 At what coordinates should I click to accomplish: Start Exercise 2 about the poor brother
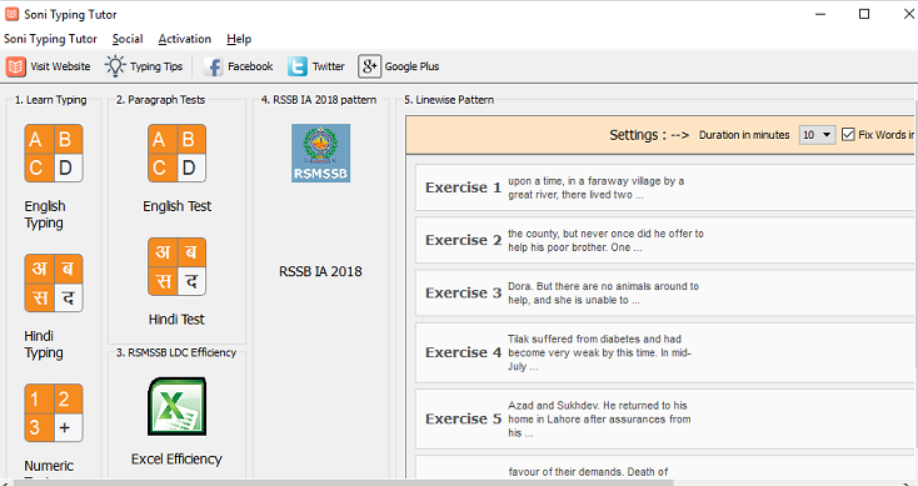(664, 240)
